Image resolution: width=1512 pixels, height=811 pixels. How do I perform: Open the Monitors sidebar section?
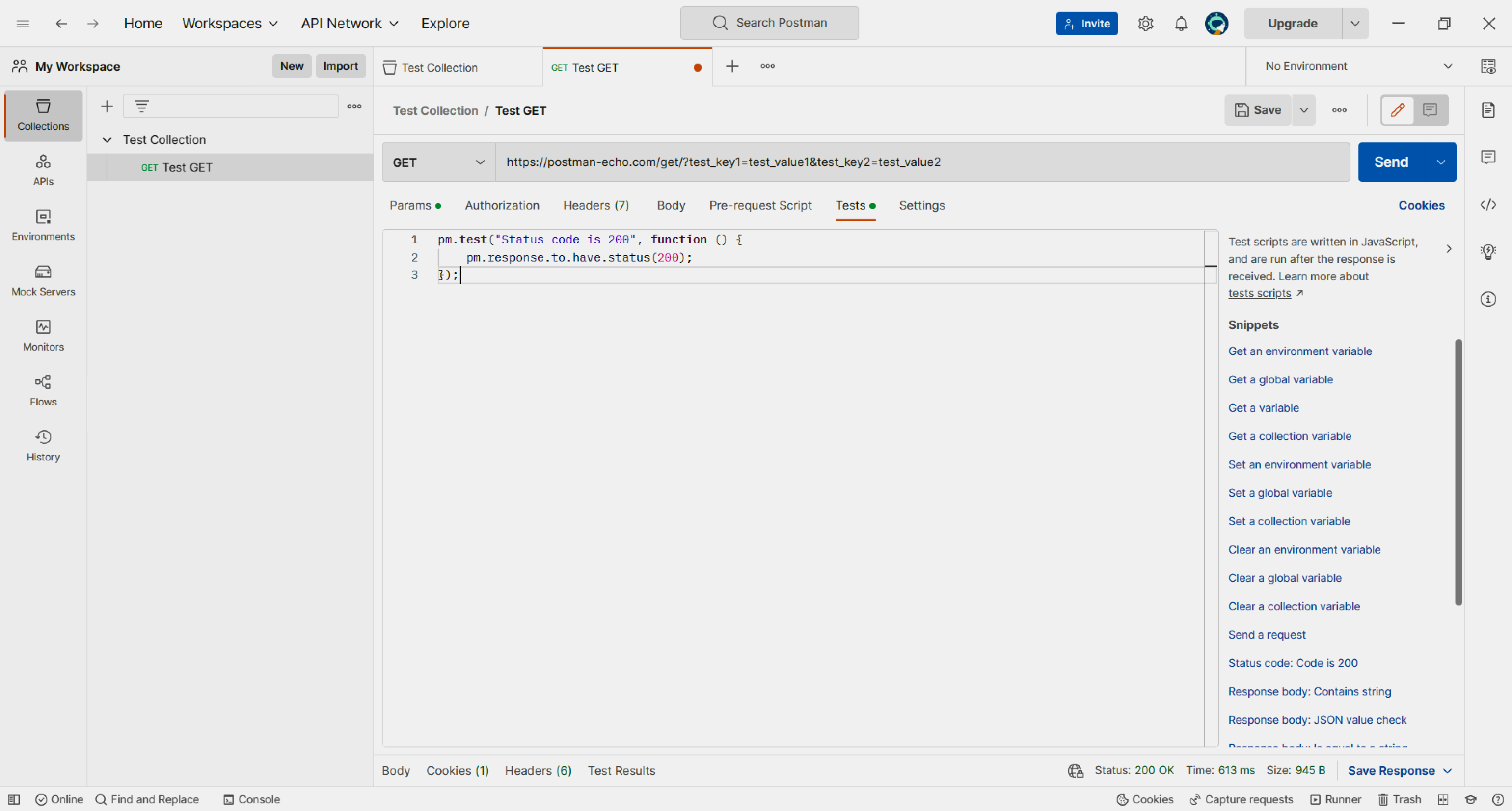pyautogui.click(x=43, y=335)
